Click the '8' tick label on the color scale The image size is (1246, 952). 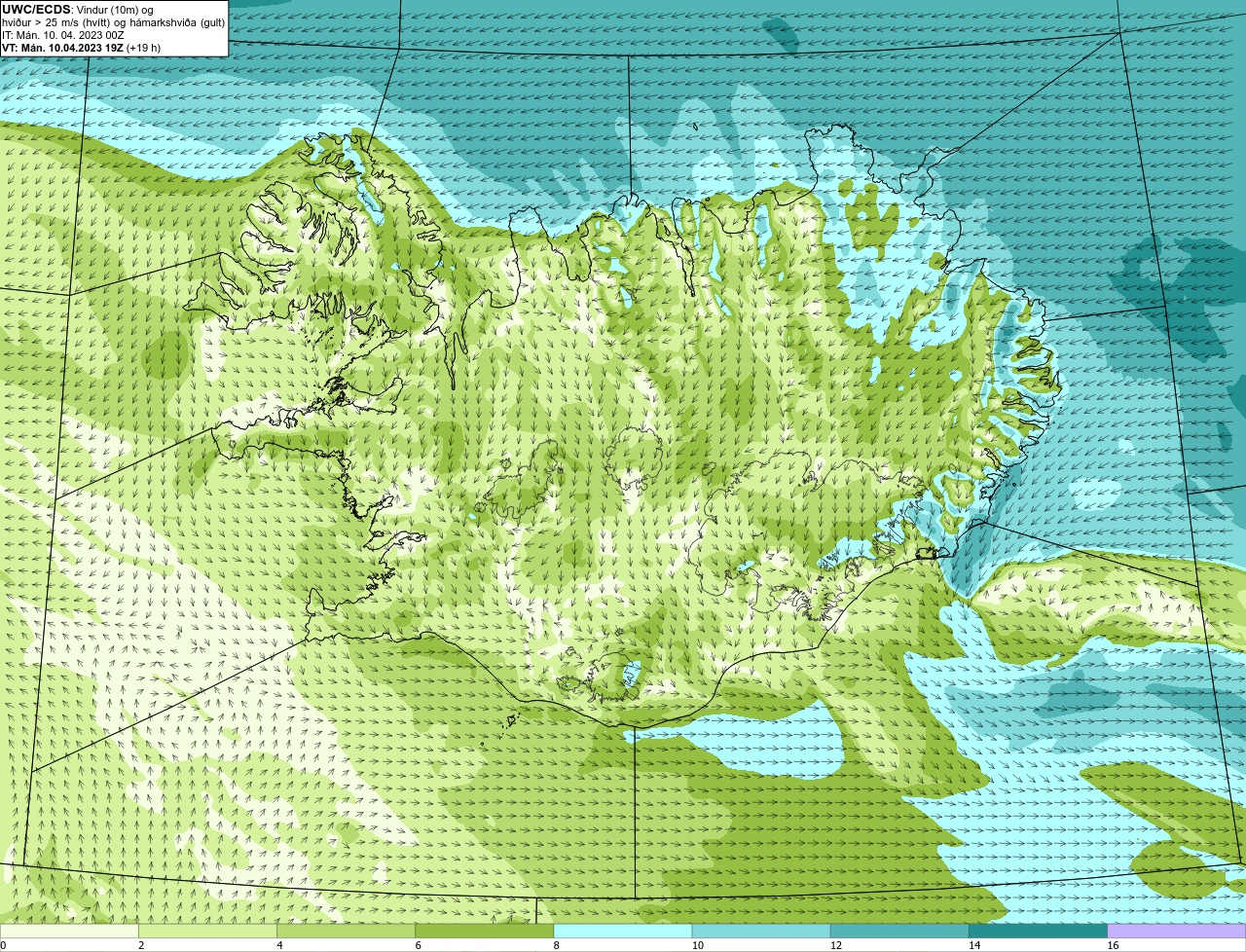click(x=556, y=945)
